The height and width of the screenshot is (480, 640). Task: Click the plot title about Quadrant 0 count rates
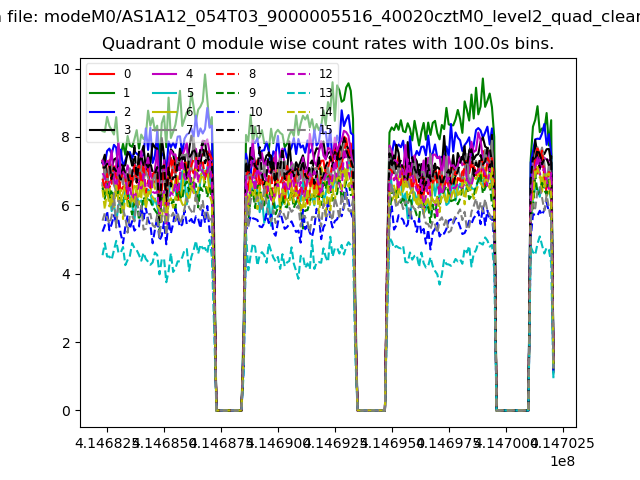pyautogui.click(x=328, y=44)
